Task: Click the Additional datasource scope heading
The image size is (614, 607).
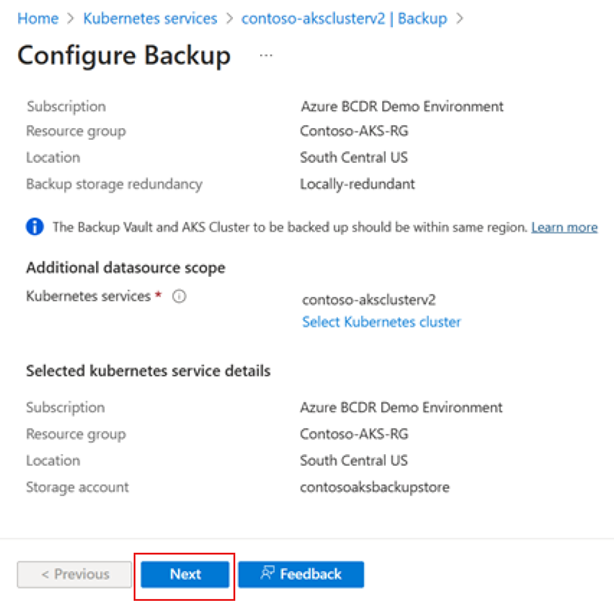Action: click(126, 268)
